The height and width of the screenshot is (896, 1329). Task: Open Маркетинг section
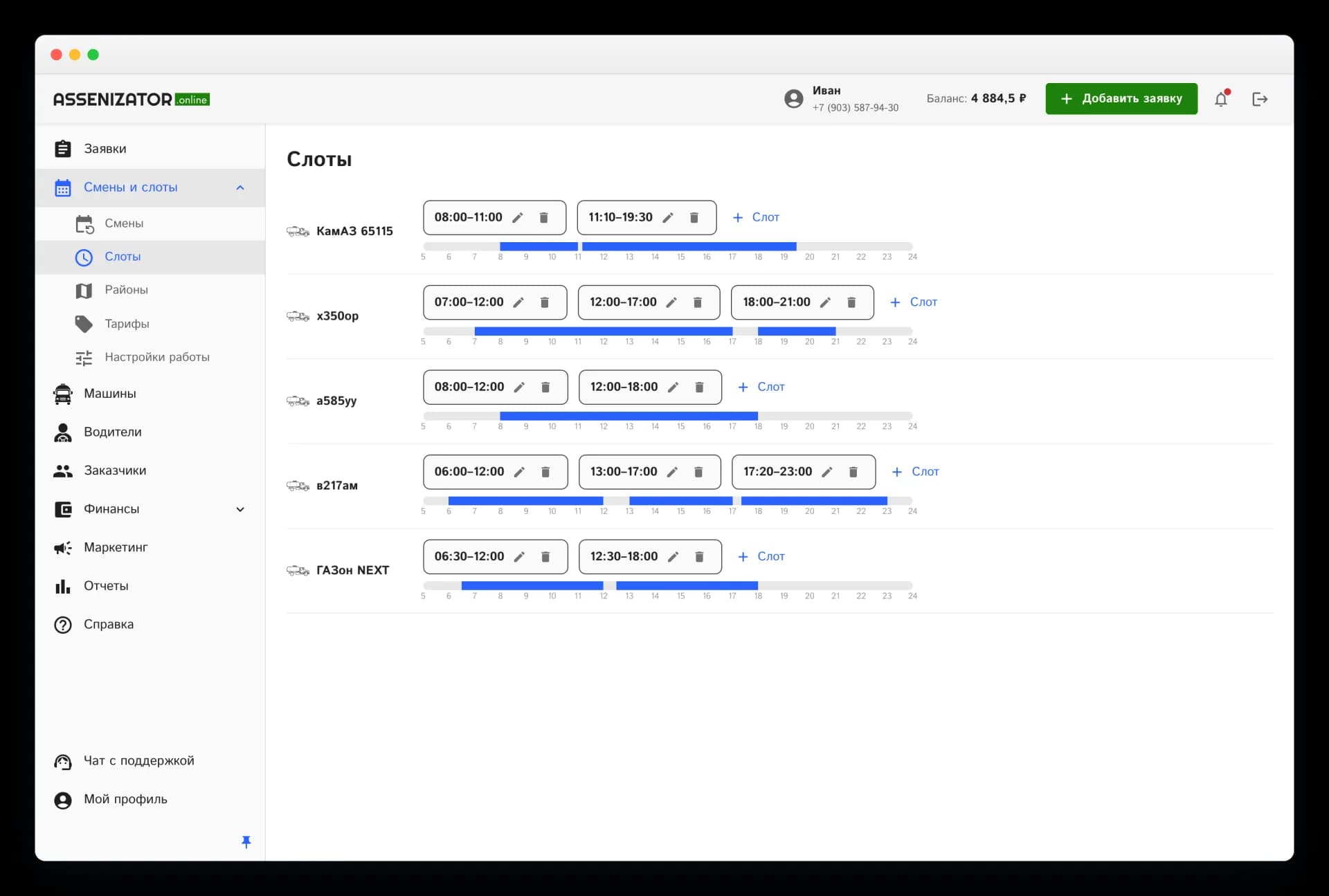(150, 548)
